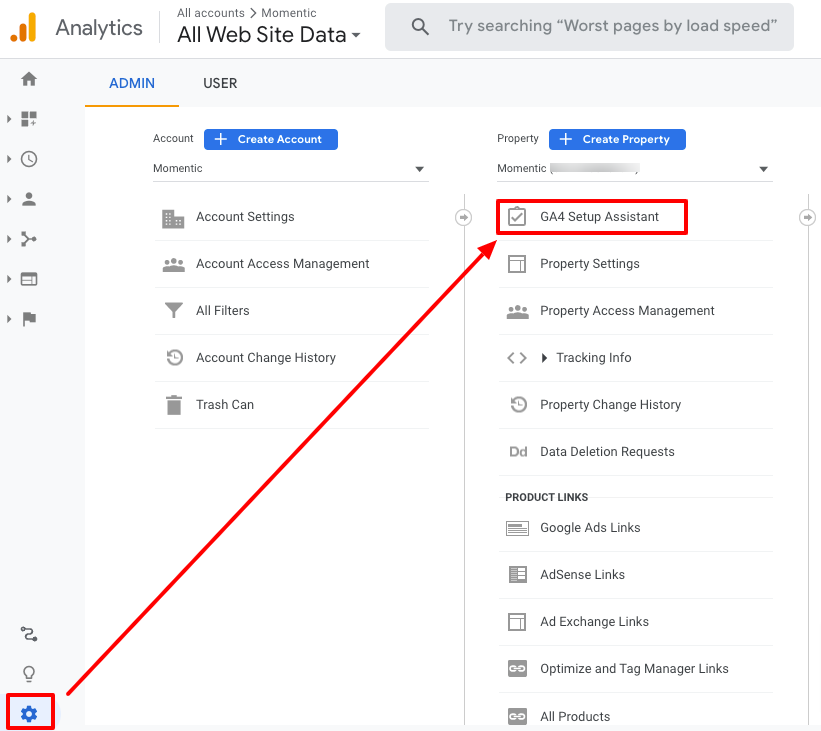Open Admin gear icon
The height and width of the screenshot is (731, 821).
pos(29,713)
